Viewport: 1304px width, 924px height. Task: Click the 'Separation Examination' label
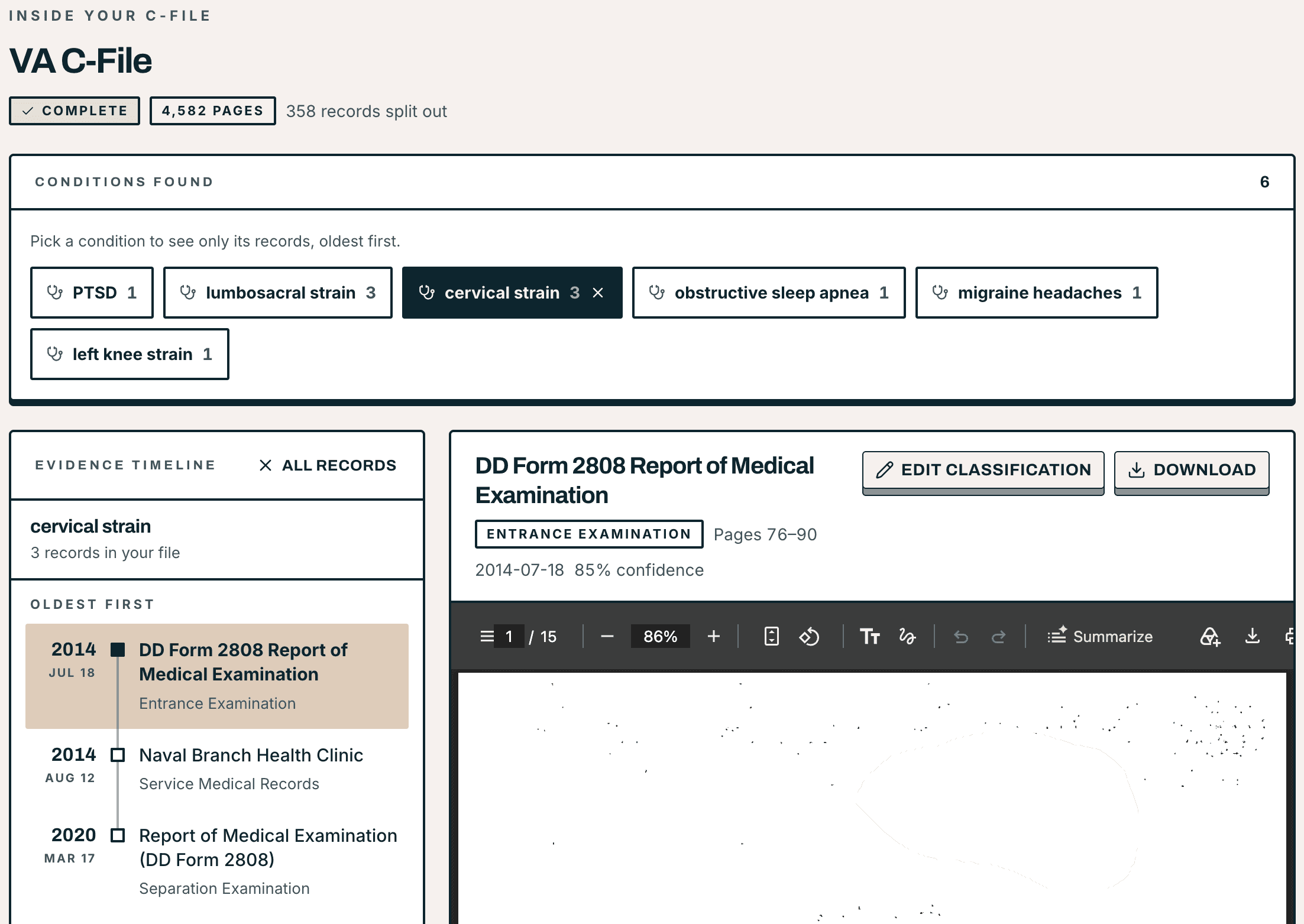coord(224,889)
